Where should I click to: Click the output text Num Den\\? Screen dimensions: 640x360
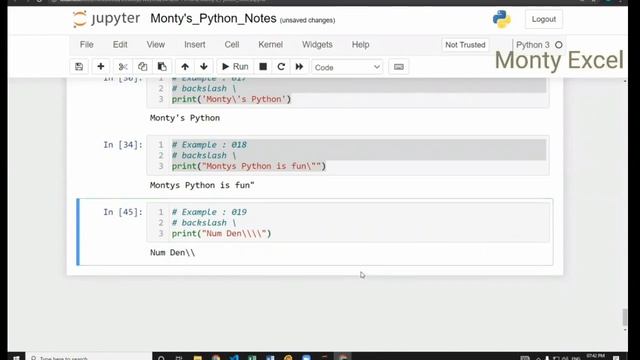172,252
